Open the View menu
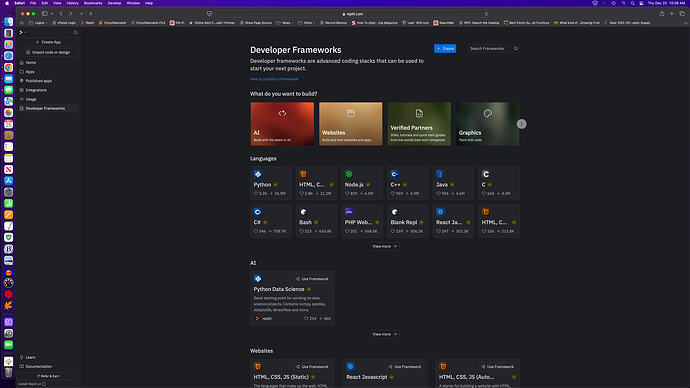This screenshot has width=690, height=388. [57, 3]
